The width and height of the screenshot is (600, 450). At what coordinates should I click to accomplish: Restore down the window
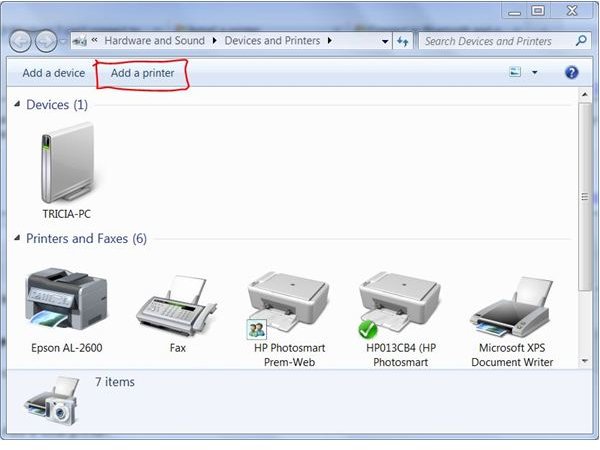(538, 11)
